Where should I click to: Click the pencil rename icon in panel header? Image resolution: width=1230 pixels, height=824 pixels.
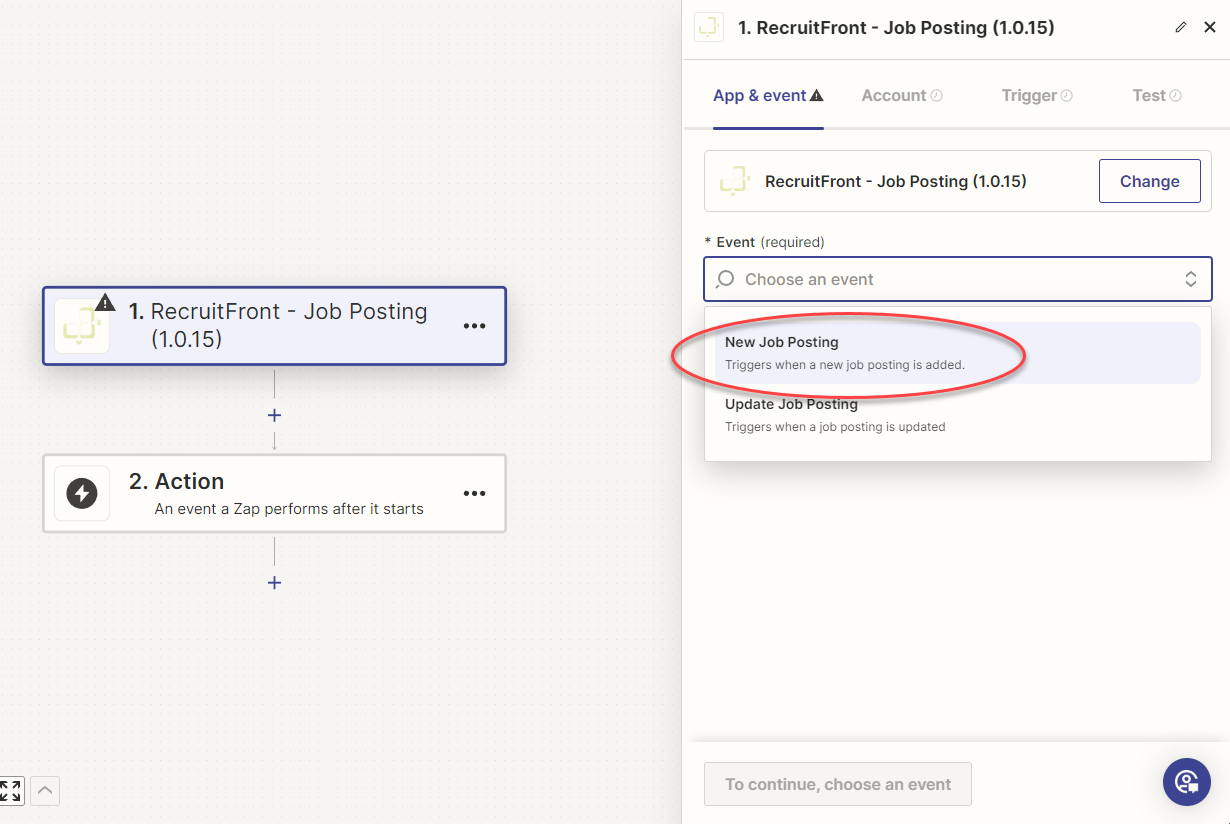[1181, 28]
